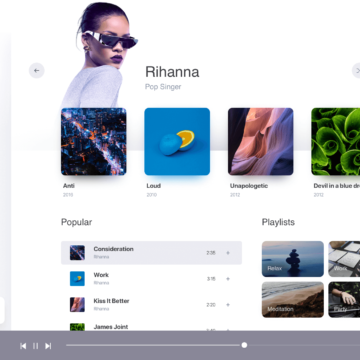Image resolution: width=360 pixels, height=360 pixels.
Task: Click the back arrow button
Action: point(37,71)
